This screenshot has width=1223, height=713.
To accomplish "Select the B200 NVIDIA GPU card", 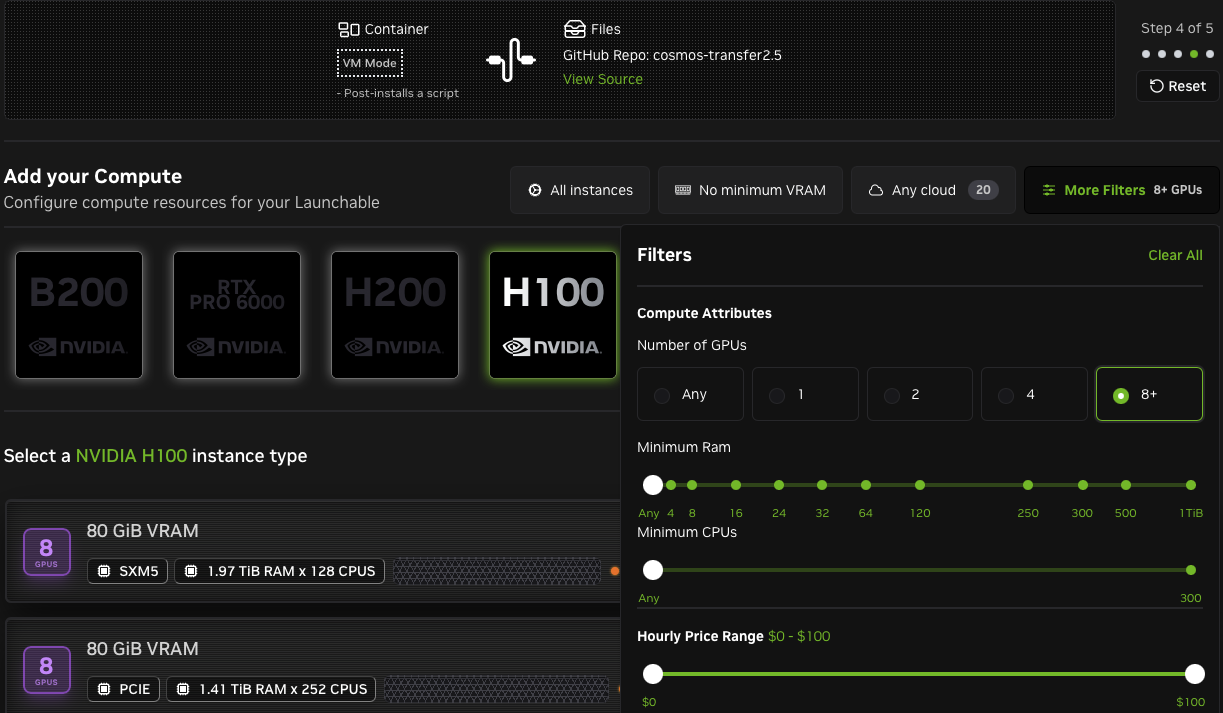I will point(79,315).
